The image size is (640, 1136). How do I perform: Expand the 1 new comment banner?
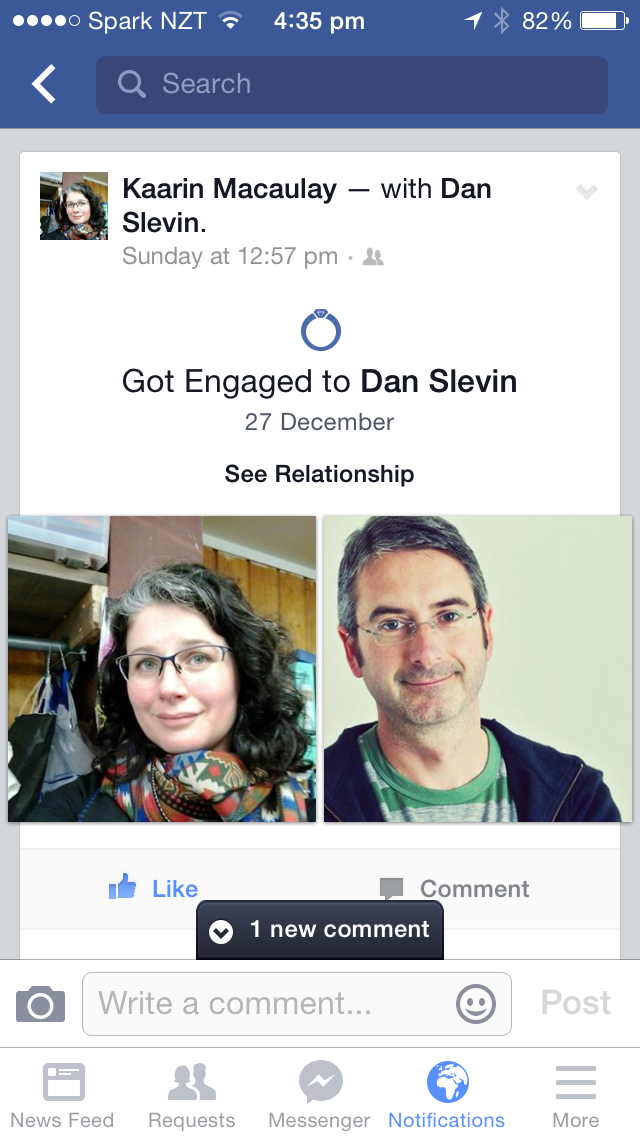tap(320, 930)
